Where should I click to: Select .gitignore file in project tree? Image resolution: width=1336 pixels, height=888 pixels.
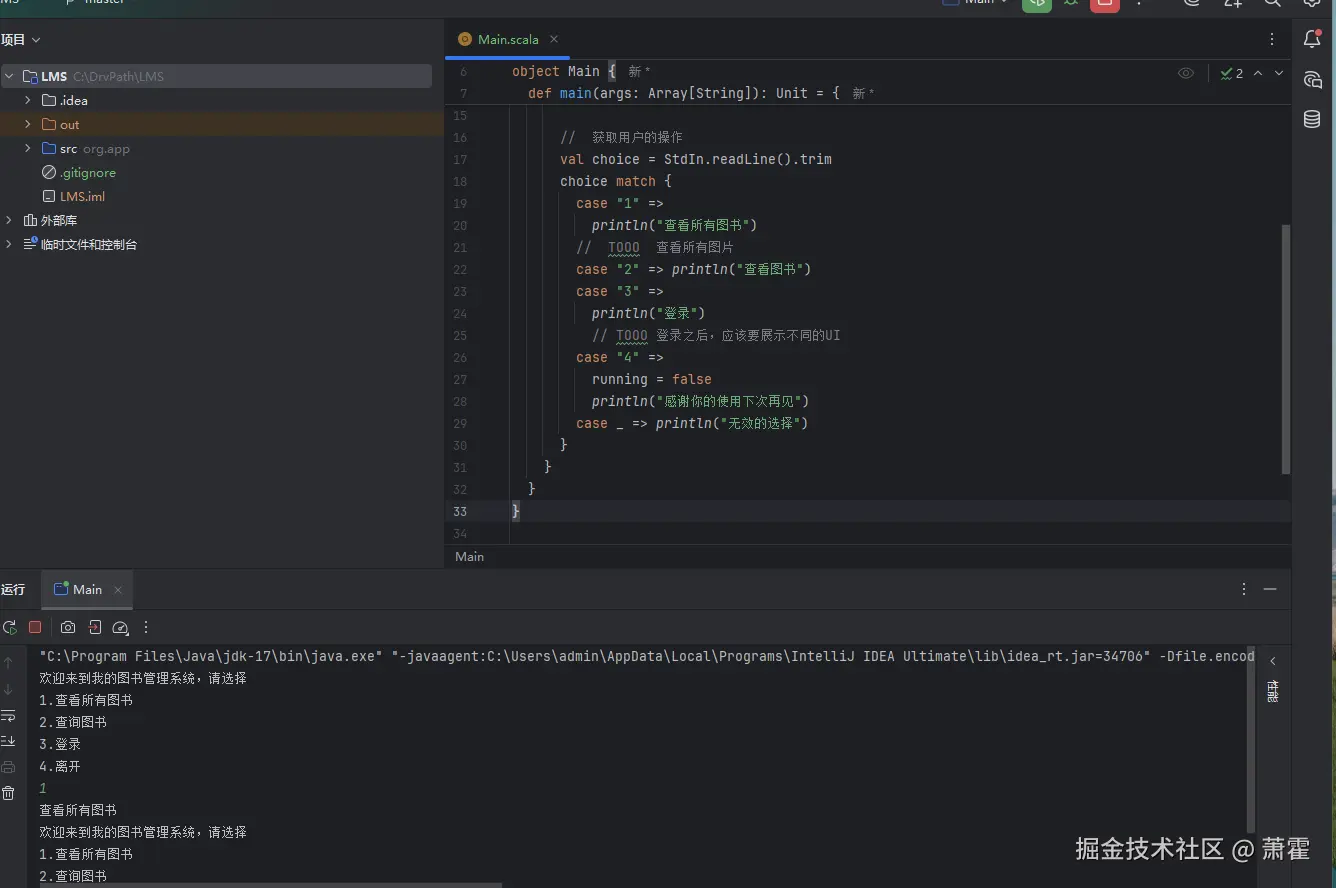87,172
